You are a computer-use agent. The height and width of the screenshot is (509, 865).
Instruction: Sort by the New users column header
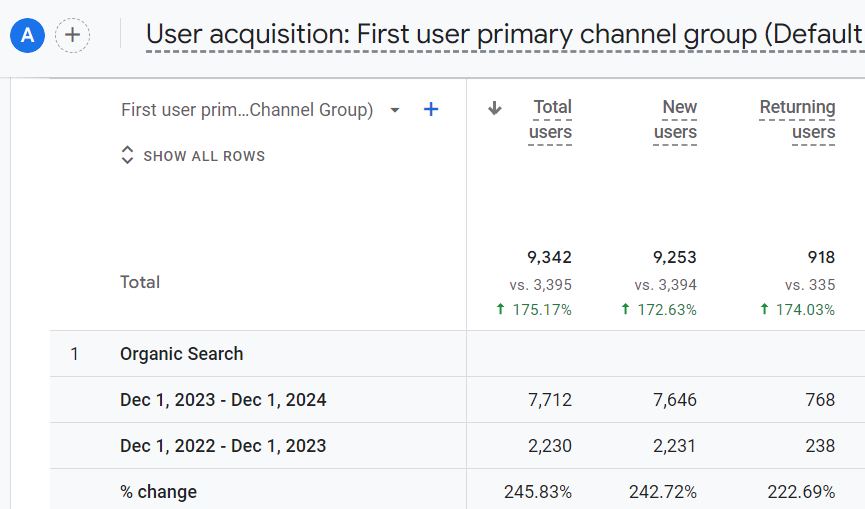pyautogui.click(x=675, y=120)
